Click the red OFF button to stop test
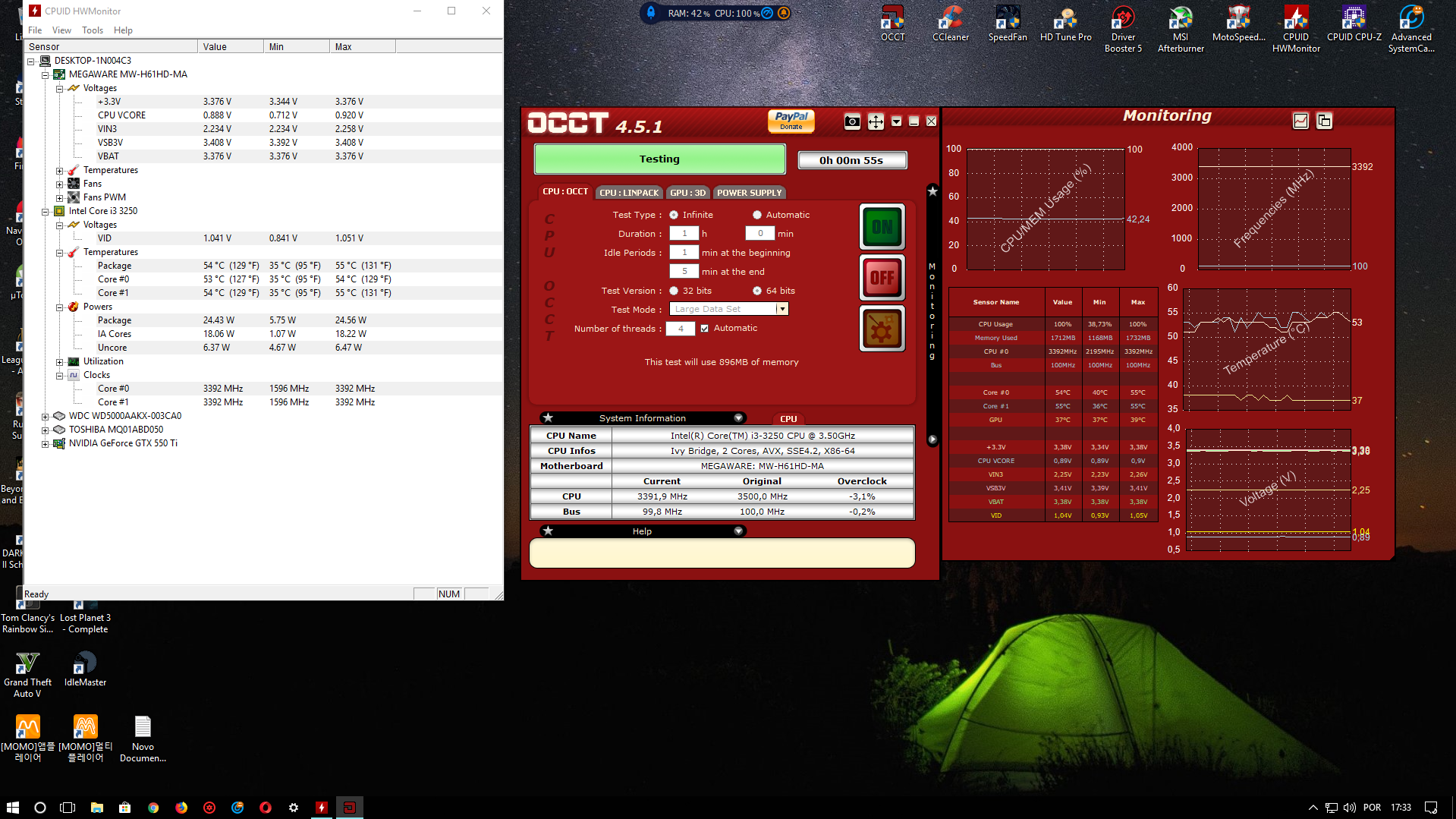 tap(882, 278)
